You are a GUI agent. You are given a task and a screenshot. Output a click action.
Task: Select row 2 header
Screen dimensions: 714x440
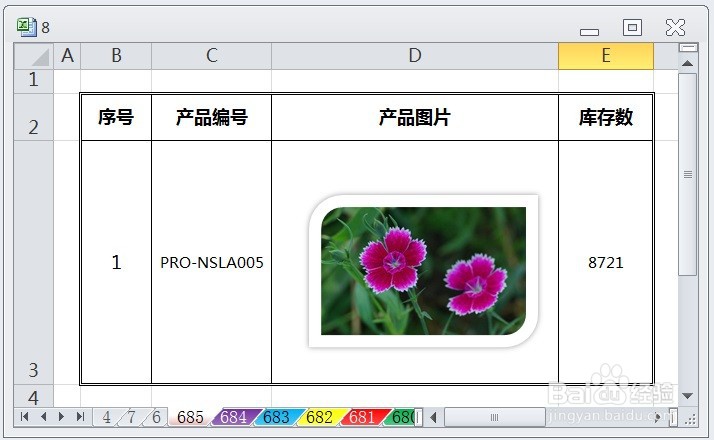click(x=34, y=117)
